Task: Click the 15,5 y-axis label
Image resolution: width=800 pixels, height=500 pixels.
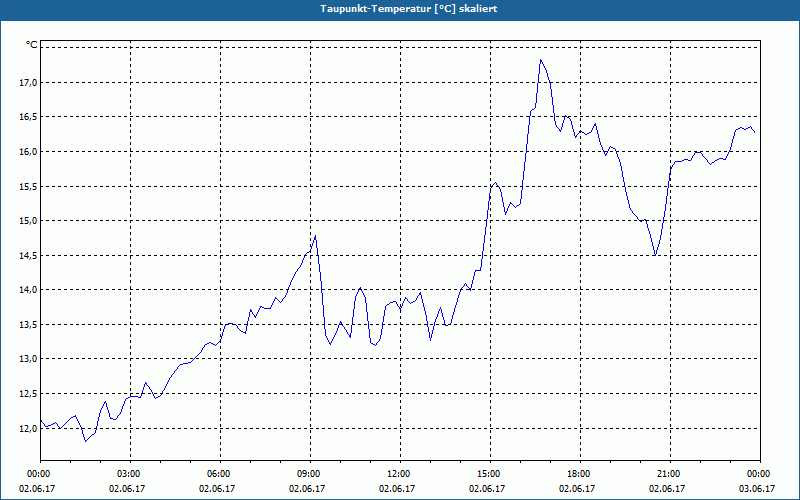Action: 28,186
